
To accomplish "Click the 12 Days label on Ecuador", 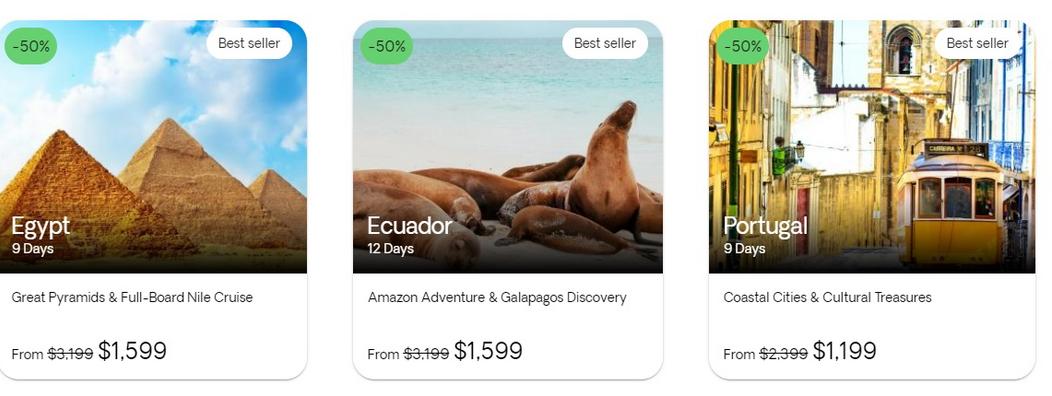I will coord(390,249).
